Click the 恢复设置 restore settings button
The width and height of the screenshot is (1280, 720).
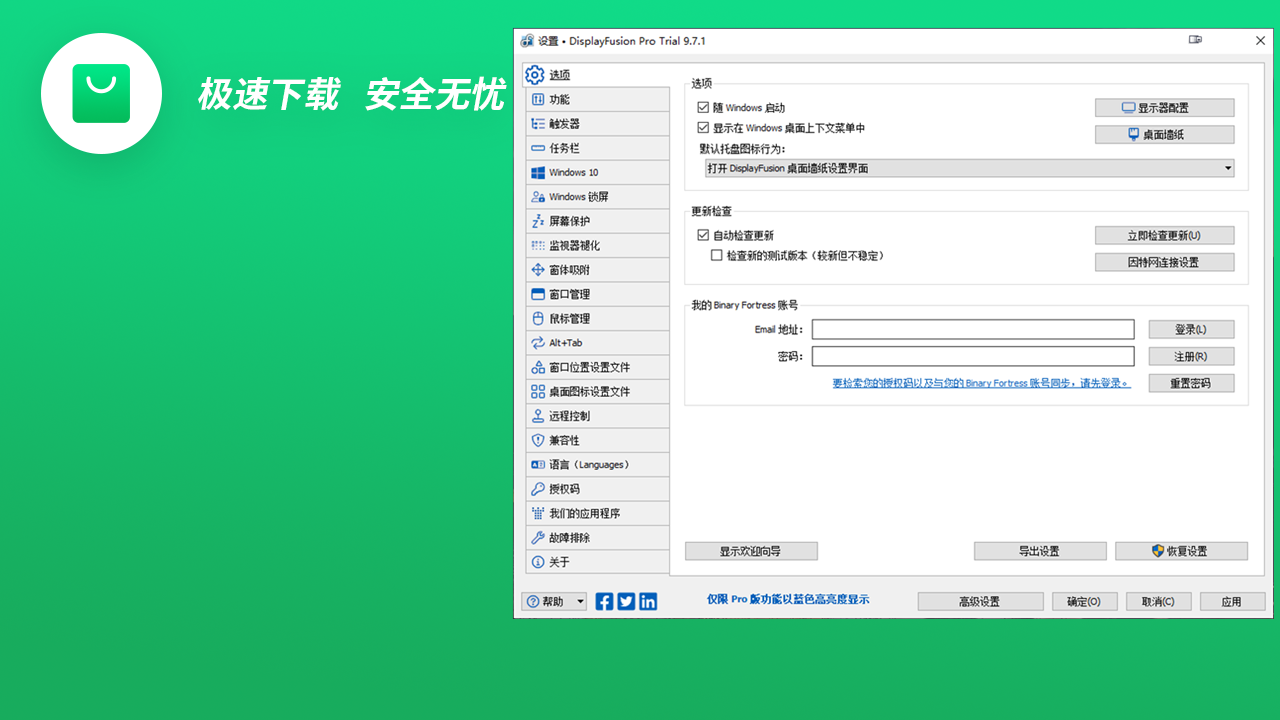[1181, 550]
